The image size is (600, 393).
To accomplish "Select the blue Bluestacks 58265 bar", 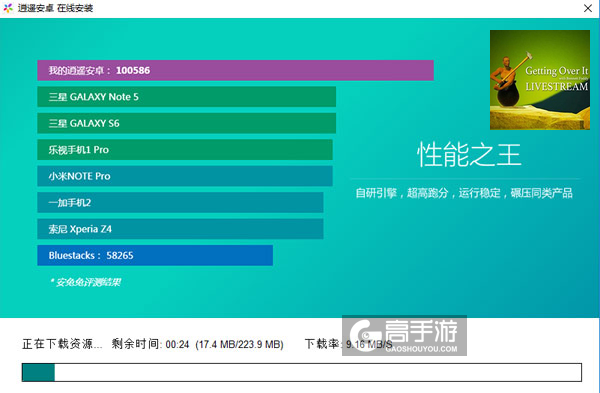I will (155, 255).
